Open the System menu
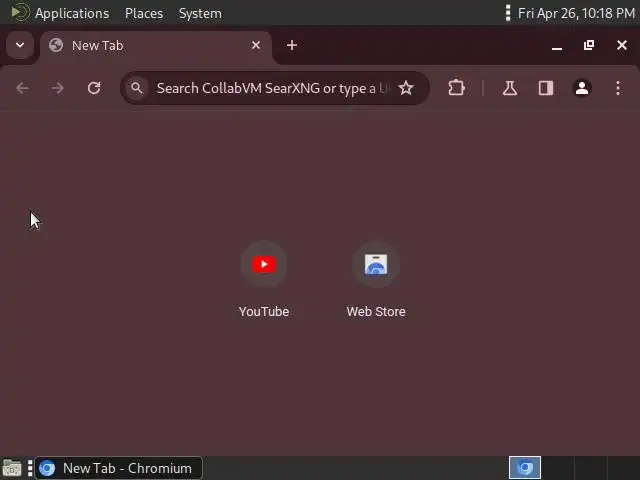 point(200,13)
